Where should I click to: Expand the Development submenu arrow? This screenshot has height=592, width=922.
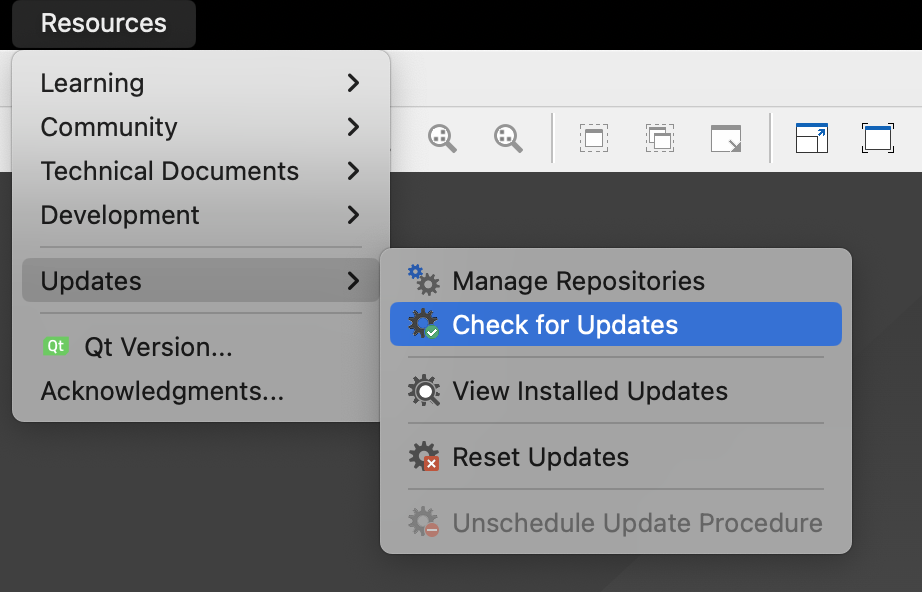pyautogui.click(x=353, y=215)
